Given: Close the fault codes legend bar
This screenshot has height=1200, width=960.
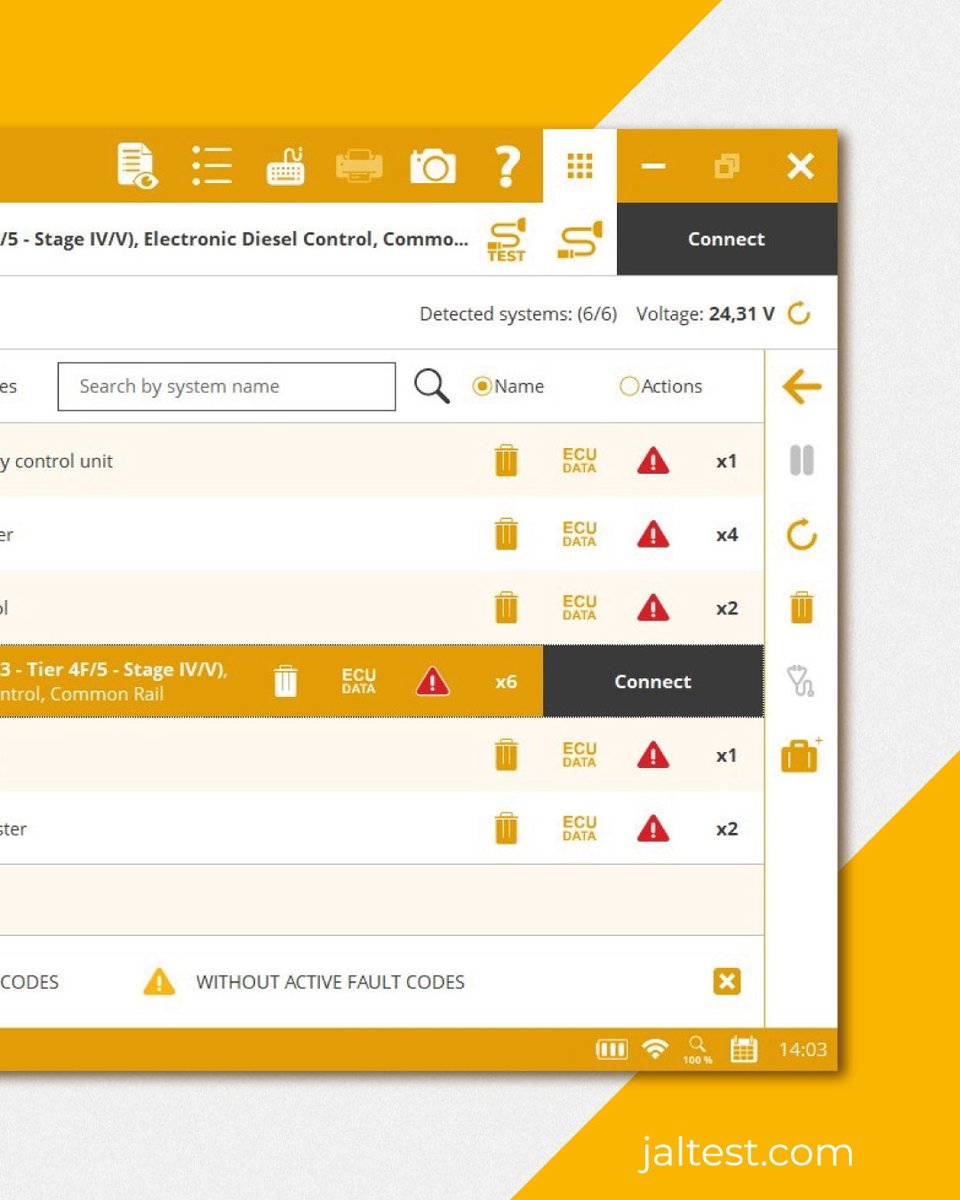Looking at the screenshot, I should pyautogui.click(x=727, y=982).
